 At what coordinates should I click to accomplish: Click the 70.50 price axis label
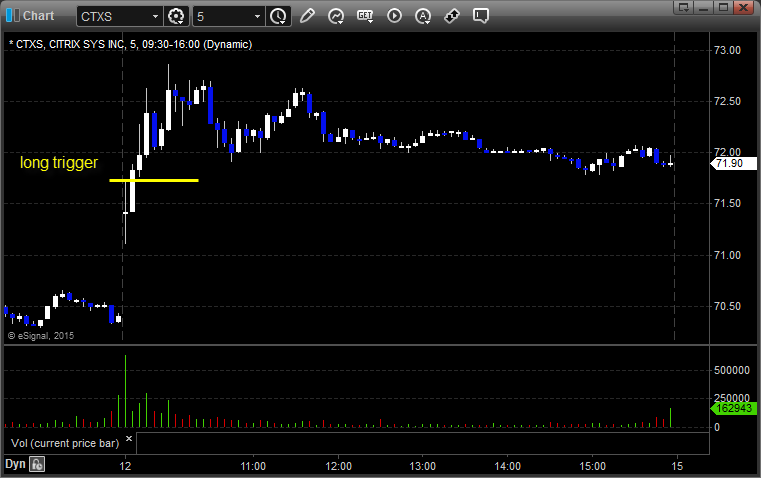[x=727, y=306]
